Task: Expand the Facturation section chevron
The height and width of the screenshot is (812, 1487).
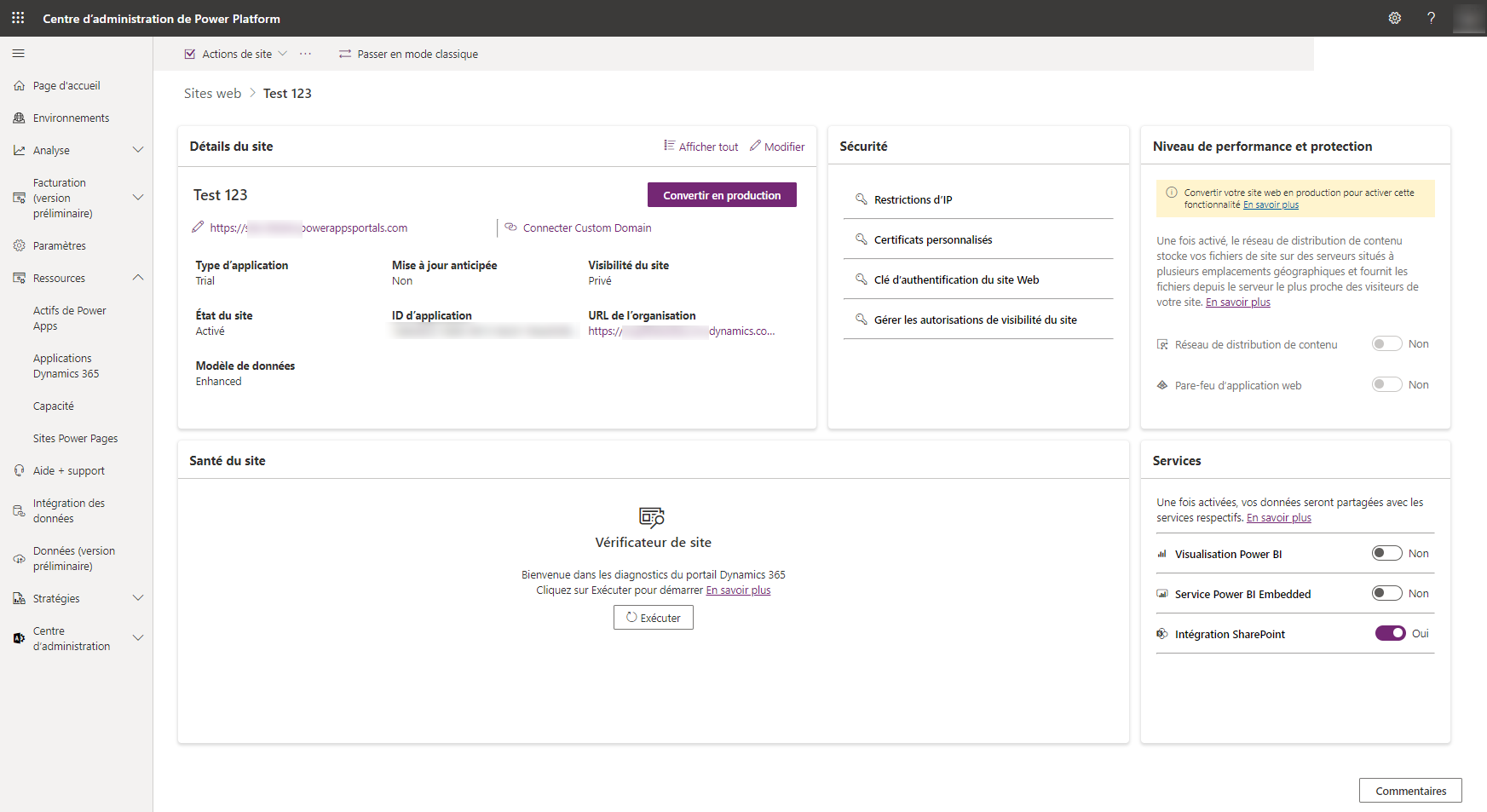Action: (138, 198)
